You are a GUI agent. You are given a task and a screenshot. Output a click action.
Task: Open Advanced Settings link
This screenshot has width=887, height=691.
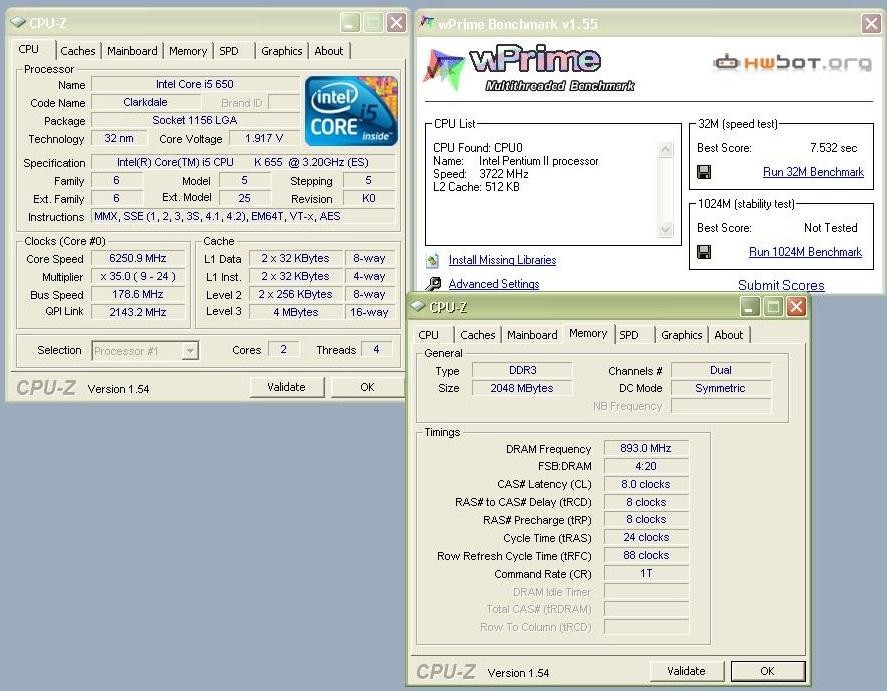coord(494,284)
